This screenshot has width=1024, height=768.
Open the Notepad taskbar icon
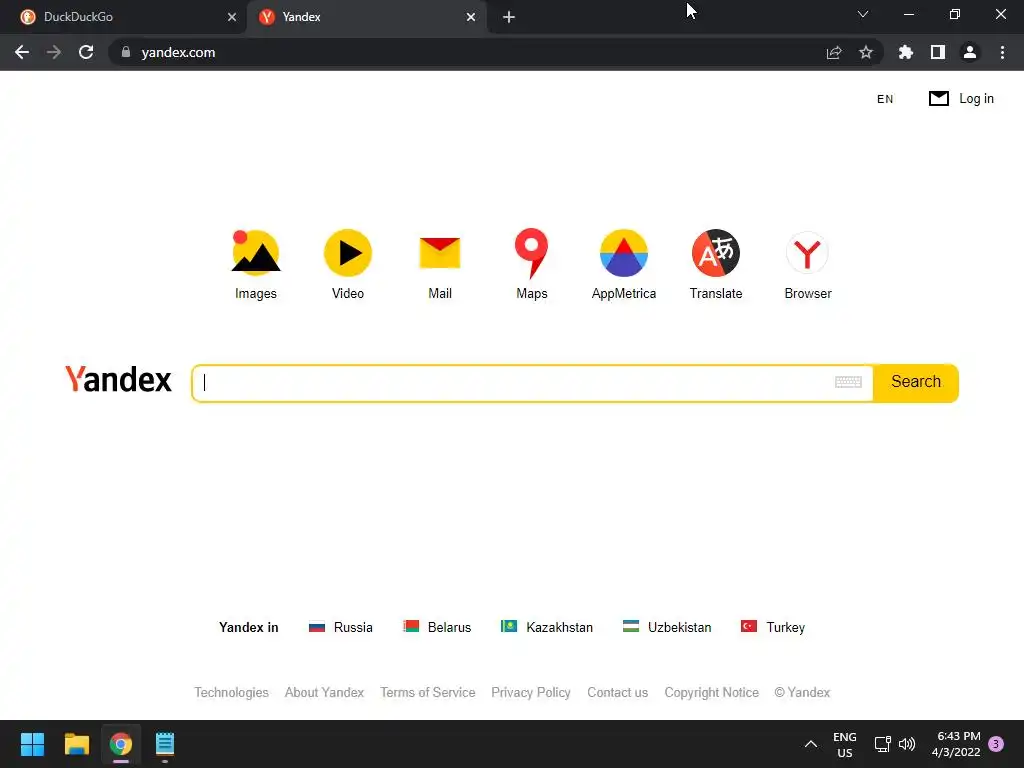tap(165, 744)
